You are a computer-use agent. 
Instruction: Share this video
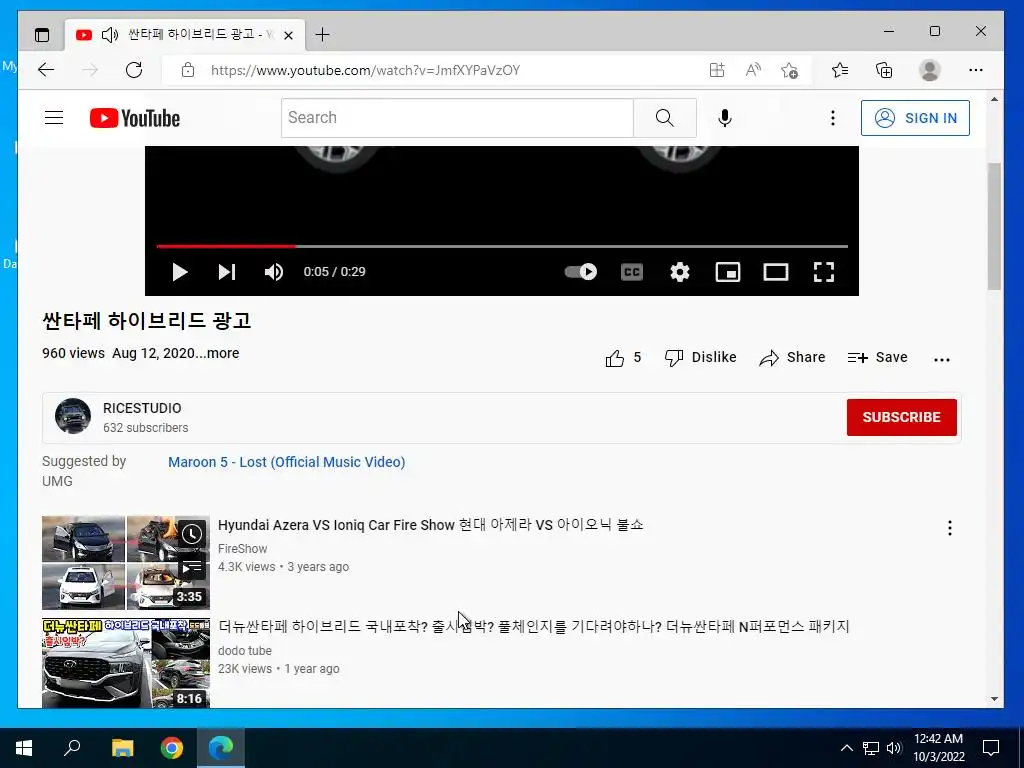(x=792, y=358)
